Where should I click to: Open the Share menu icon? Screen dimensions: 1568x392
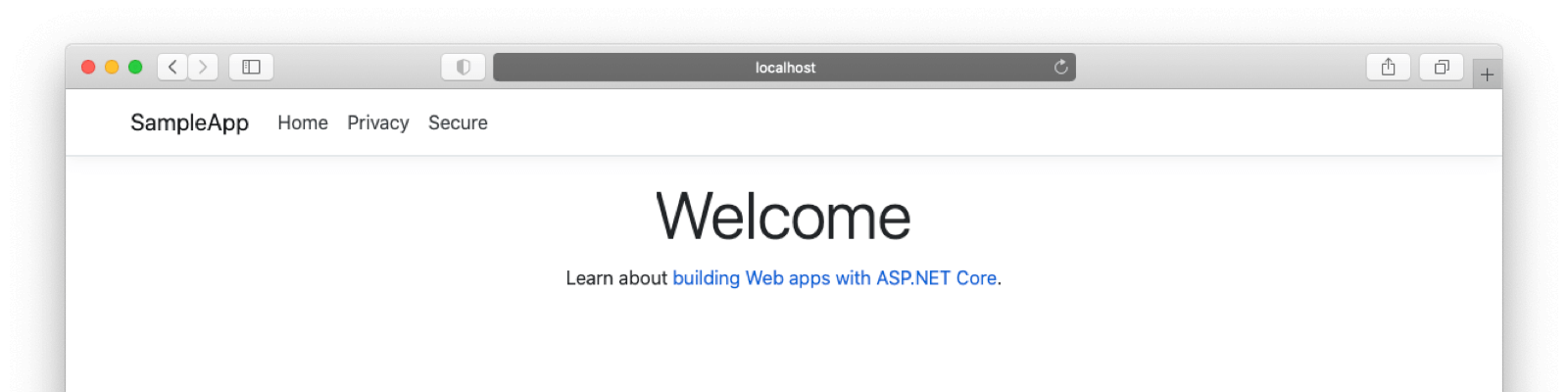pos(1388,67)
